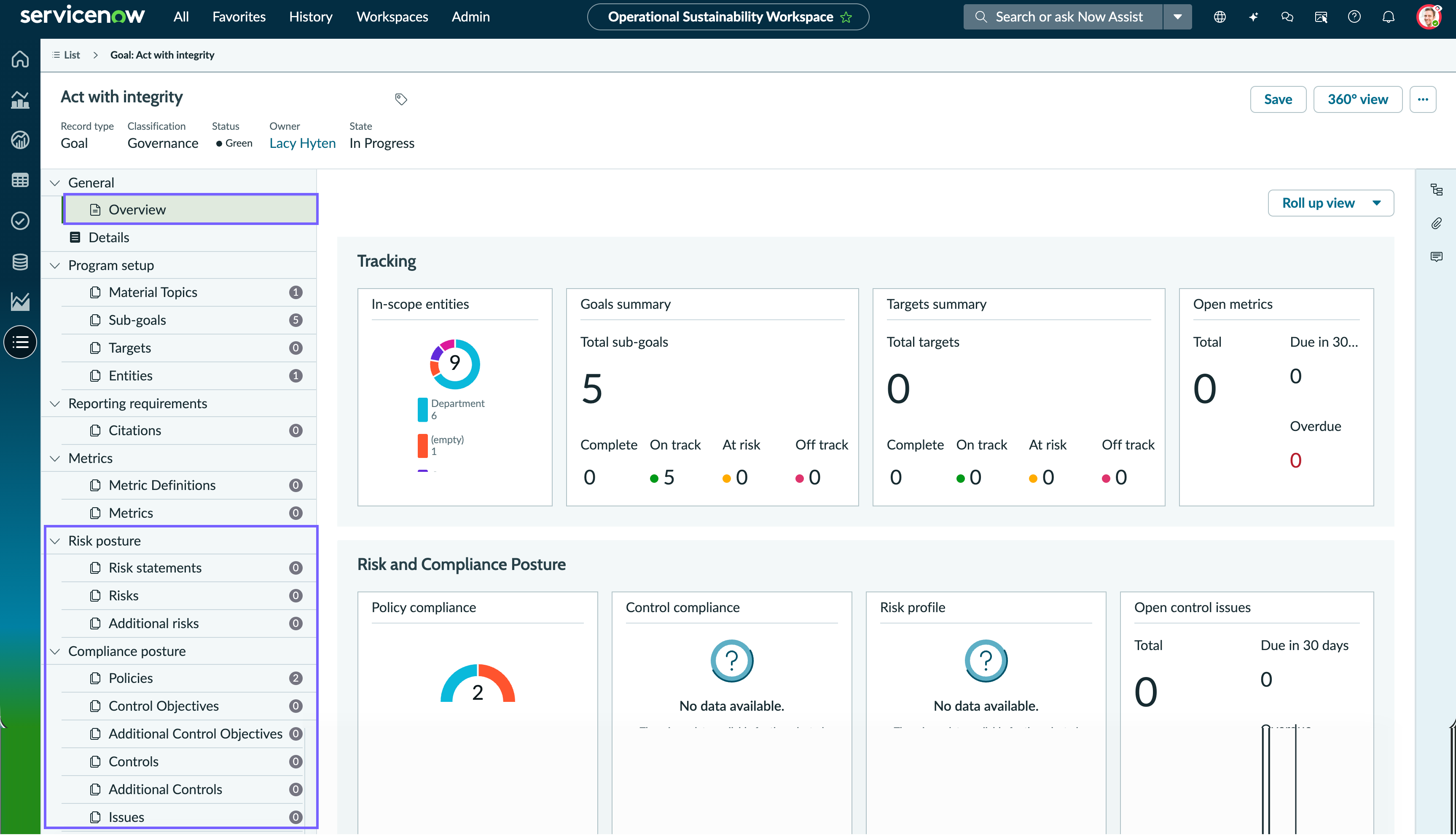This screenshot has height=835, width=1456.
Task: Open the All menu
Action: pyautogui.click(x=181, y=16)
